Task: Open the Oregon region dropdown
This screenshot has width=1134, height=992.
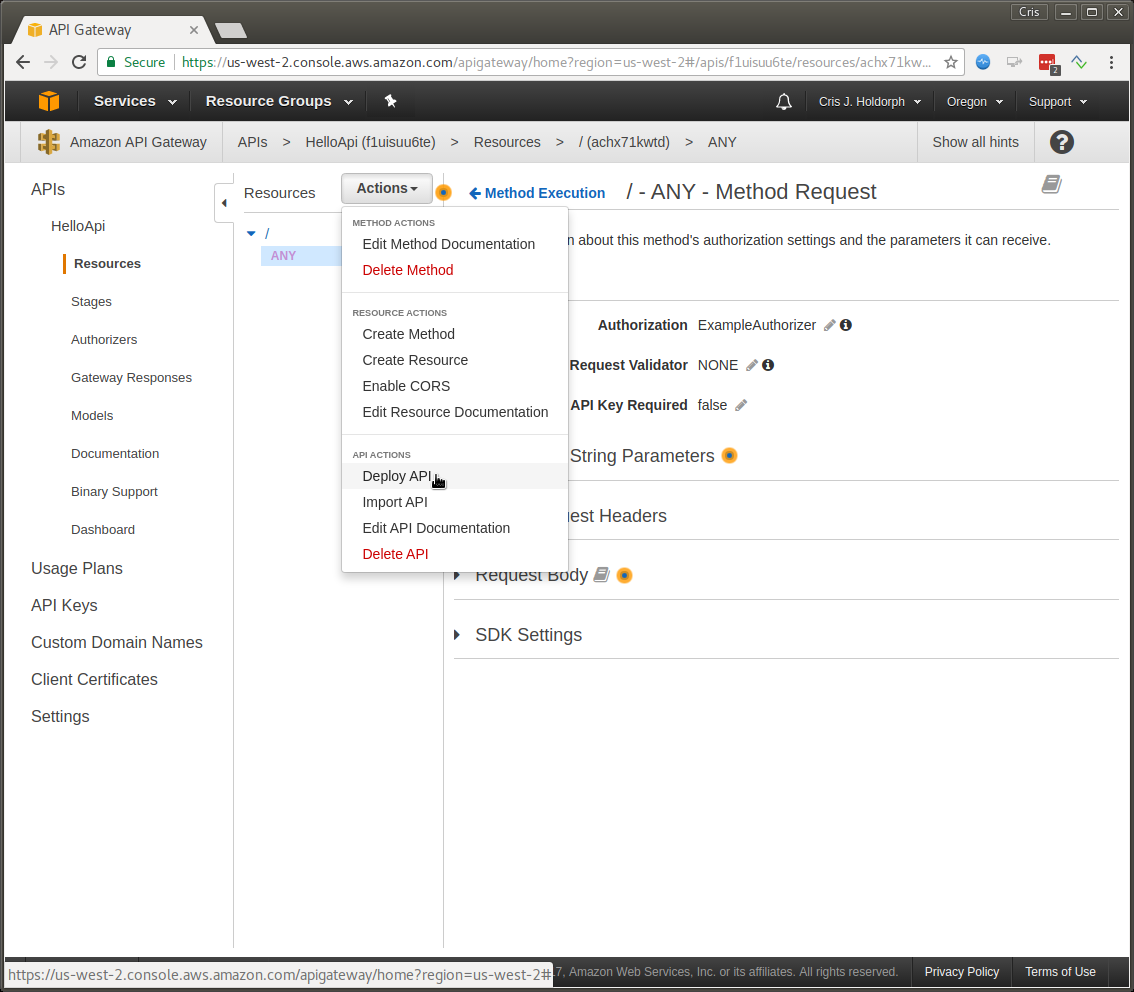Action: pos(975,102)
